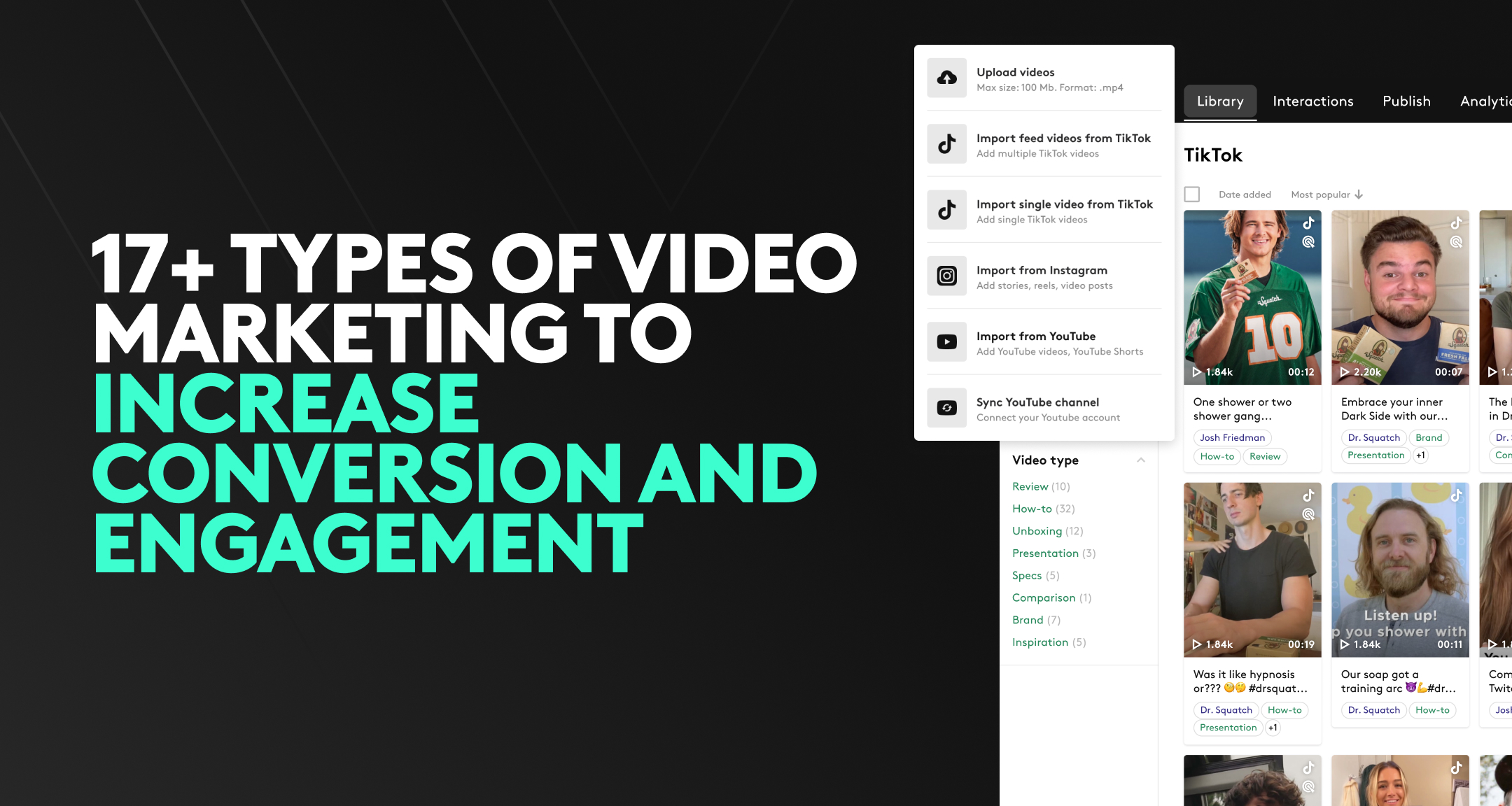Image resolution: width=1512 pixels, height=806 pixels.
Task: Open 'Was it like hypnosis' video thumbnail
Action: tap(1252, 570)
